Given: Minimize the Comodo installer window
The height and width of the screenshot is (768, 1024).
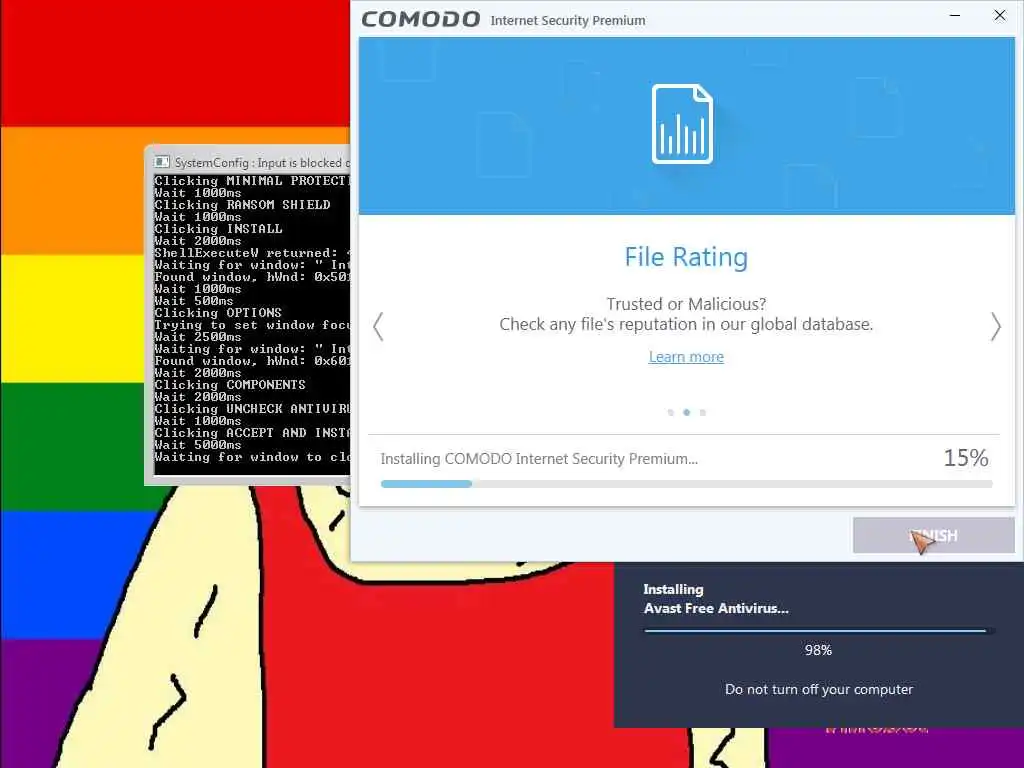Looking at the screenshot, I should pyautogui.click(x=955, y=15).
